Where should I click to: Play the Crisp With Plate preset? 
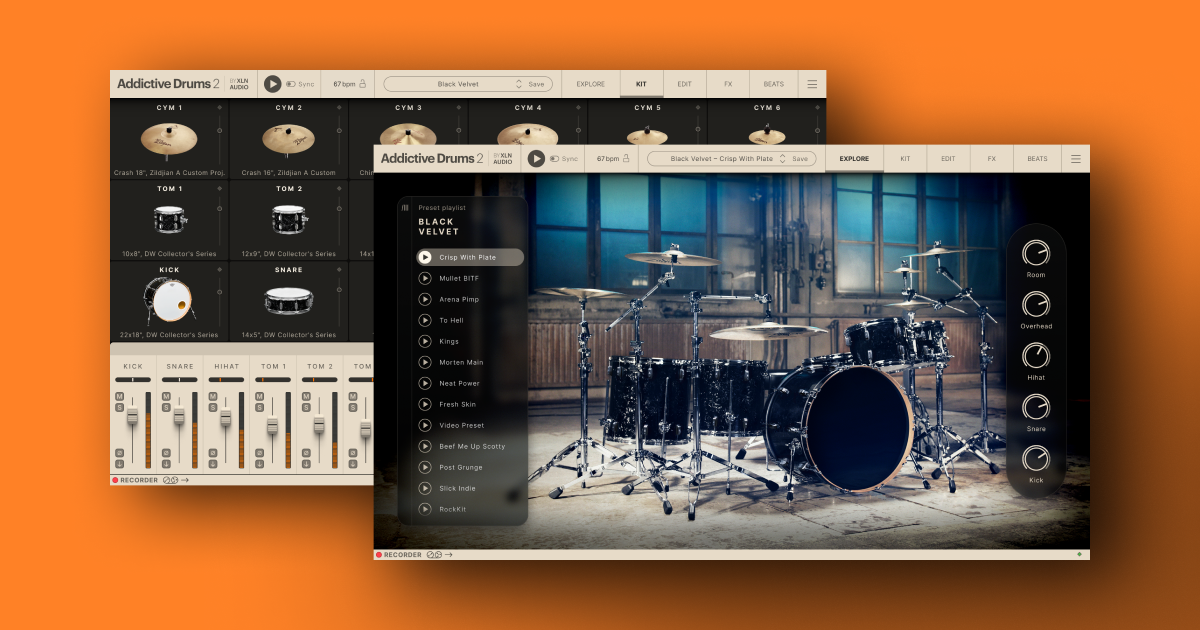425,257
